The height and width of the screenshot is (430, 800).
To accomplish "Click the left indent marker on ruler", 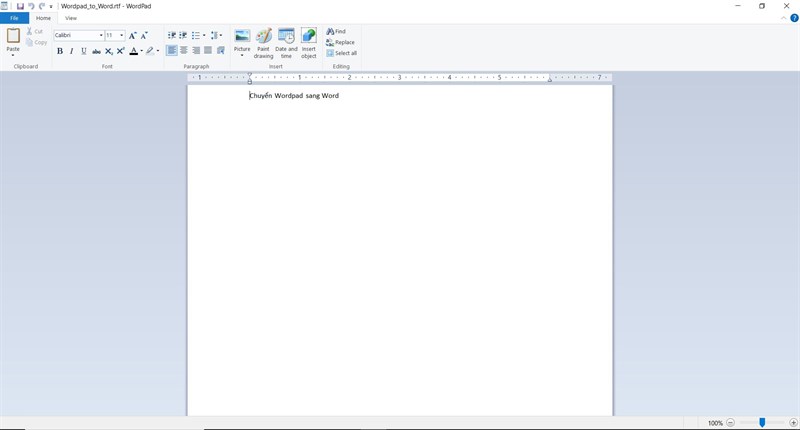I will (x=249, y=81).
